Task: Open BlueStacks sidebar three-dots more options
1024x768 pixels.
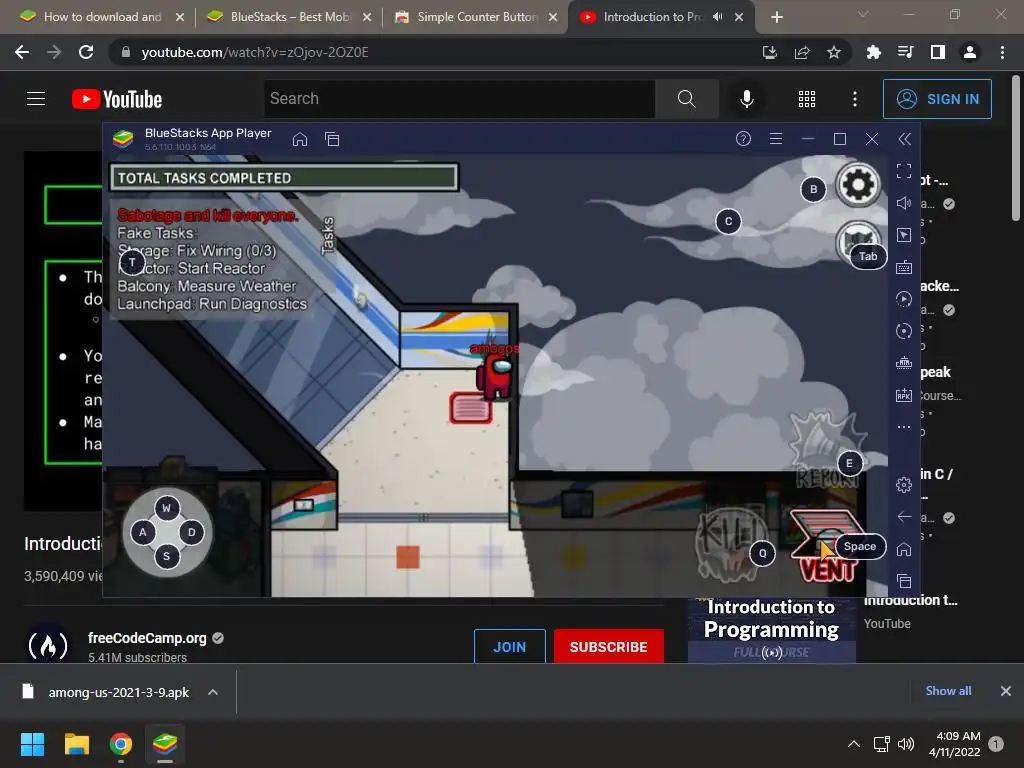Action: [x=904, y=427]
